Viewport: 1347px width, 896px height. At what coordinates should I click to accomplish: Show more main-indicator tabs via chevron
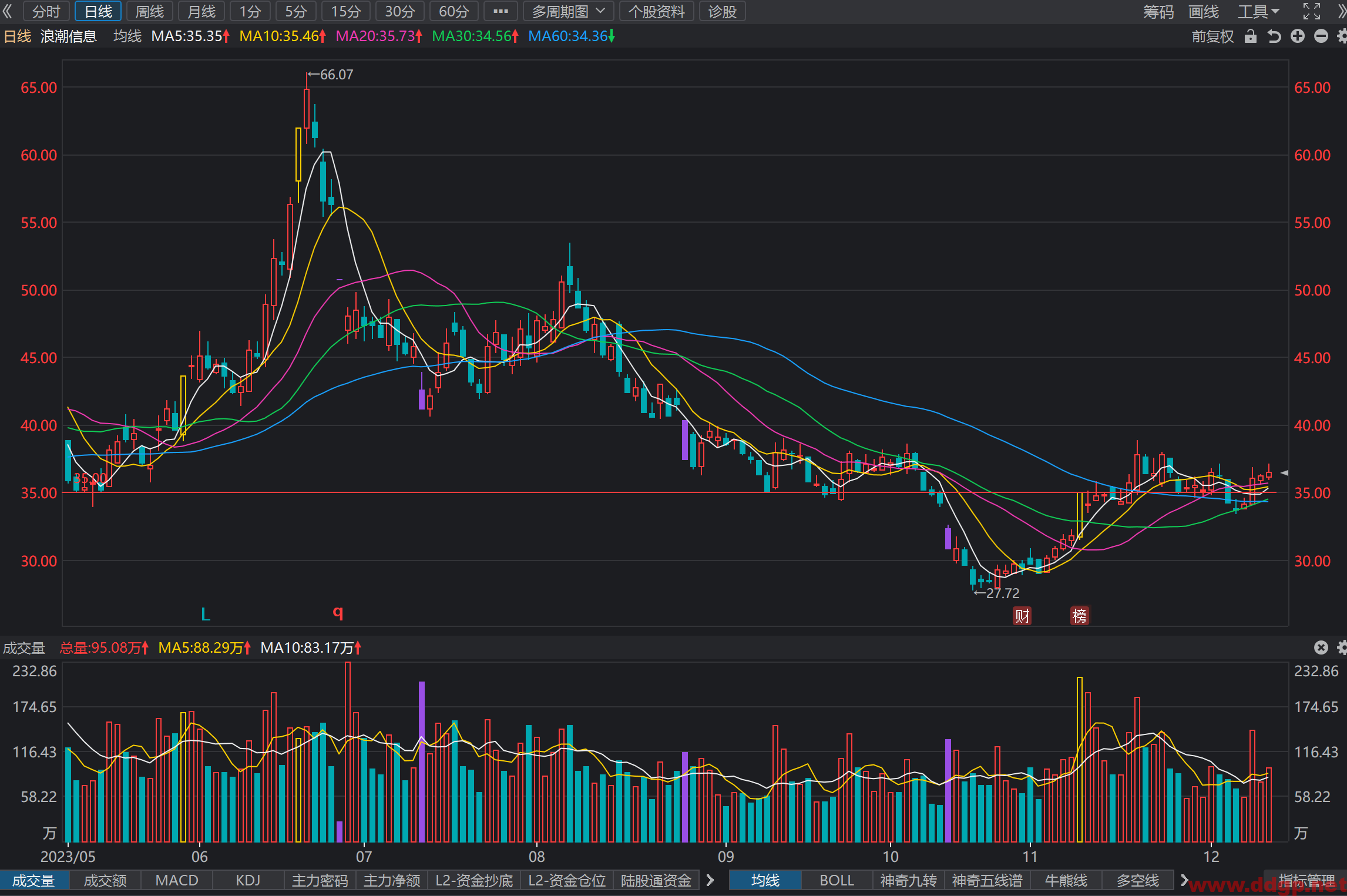[x=1184, y=880]
